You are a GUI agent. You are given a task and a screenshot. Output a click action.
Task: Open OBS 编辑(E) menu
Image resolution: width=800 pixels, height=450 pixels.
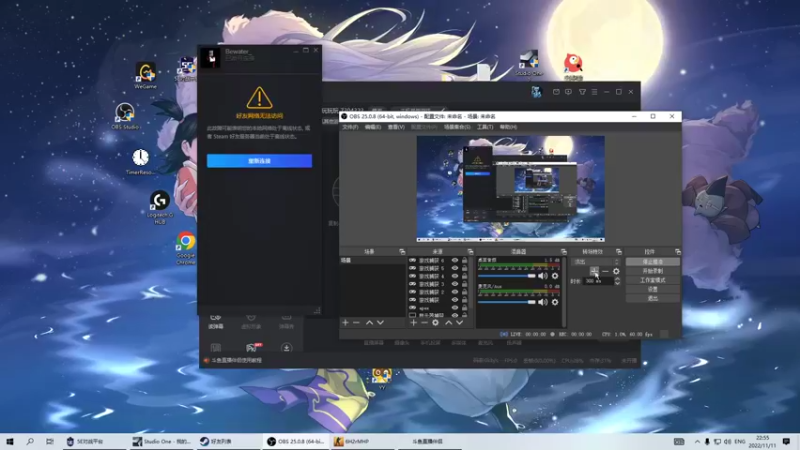click(373, 127)
